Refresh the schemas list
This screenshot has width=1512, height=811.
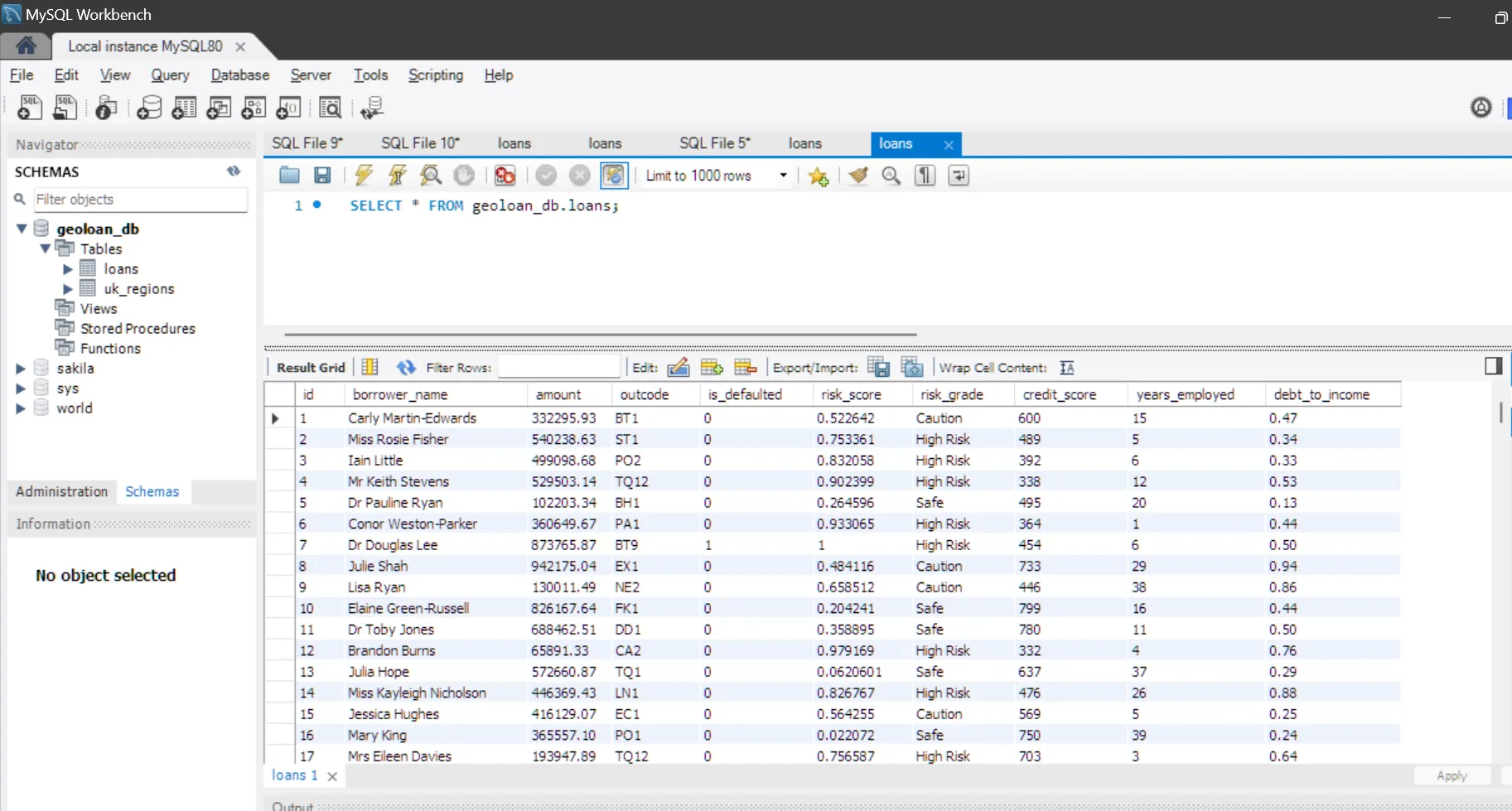click(x=234, y=171)
